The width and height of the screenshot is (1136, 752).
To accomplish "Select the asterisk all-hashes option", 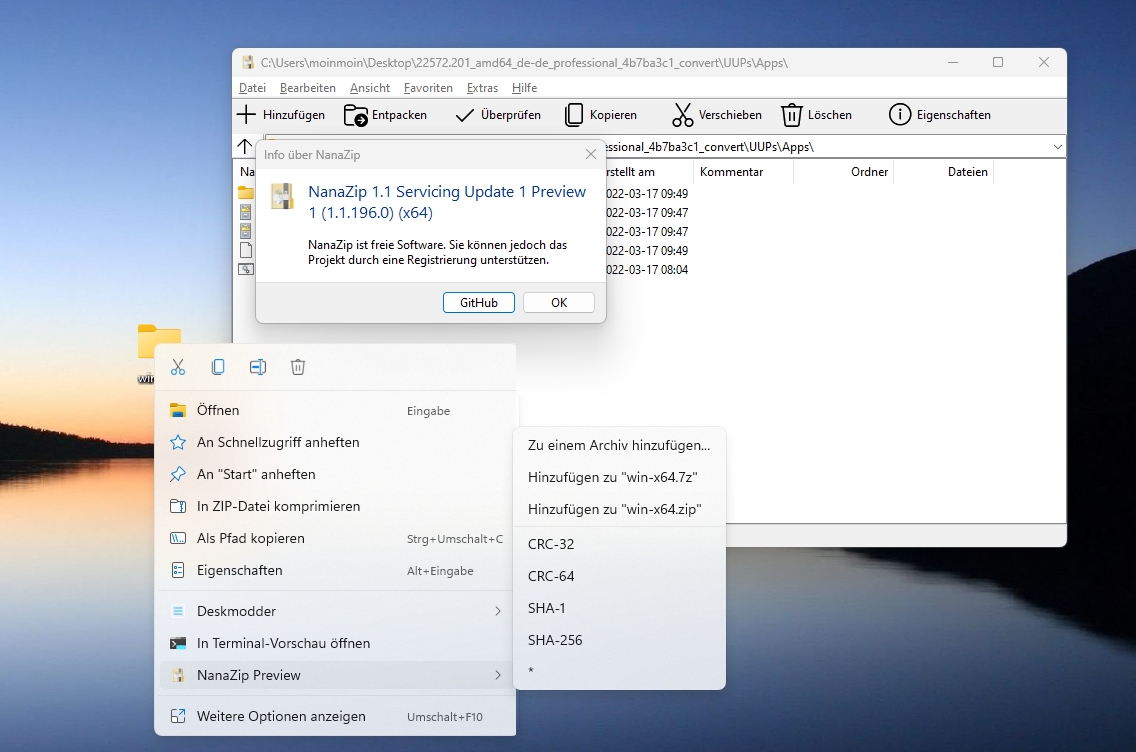I will [619, 671].
